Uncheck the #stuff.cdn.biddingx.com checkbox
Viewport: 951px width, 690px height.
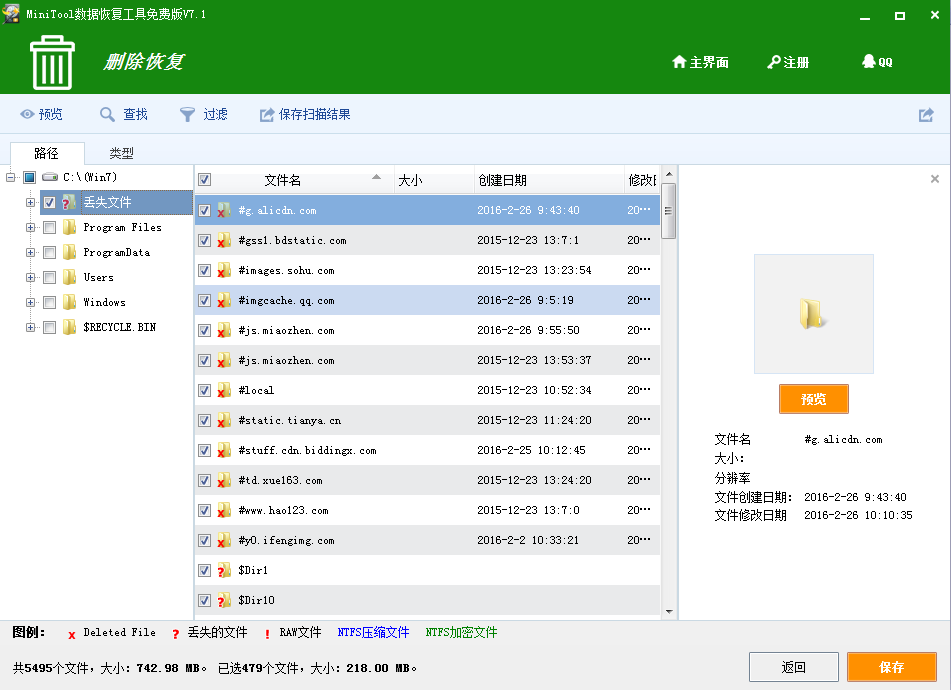204,451
